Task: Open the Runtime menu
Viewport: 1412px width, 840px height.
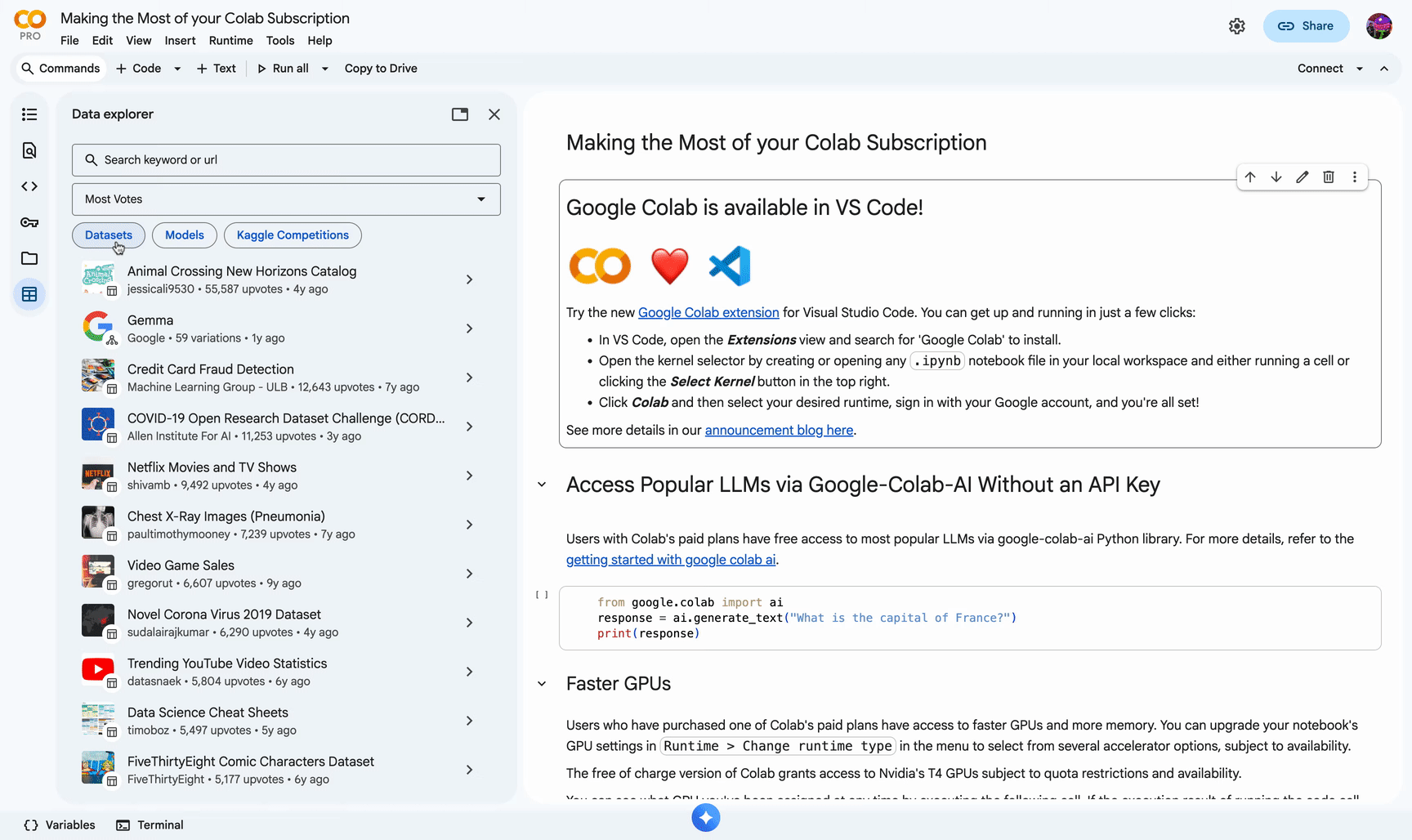Action: click(230, 41)
